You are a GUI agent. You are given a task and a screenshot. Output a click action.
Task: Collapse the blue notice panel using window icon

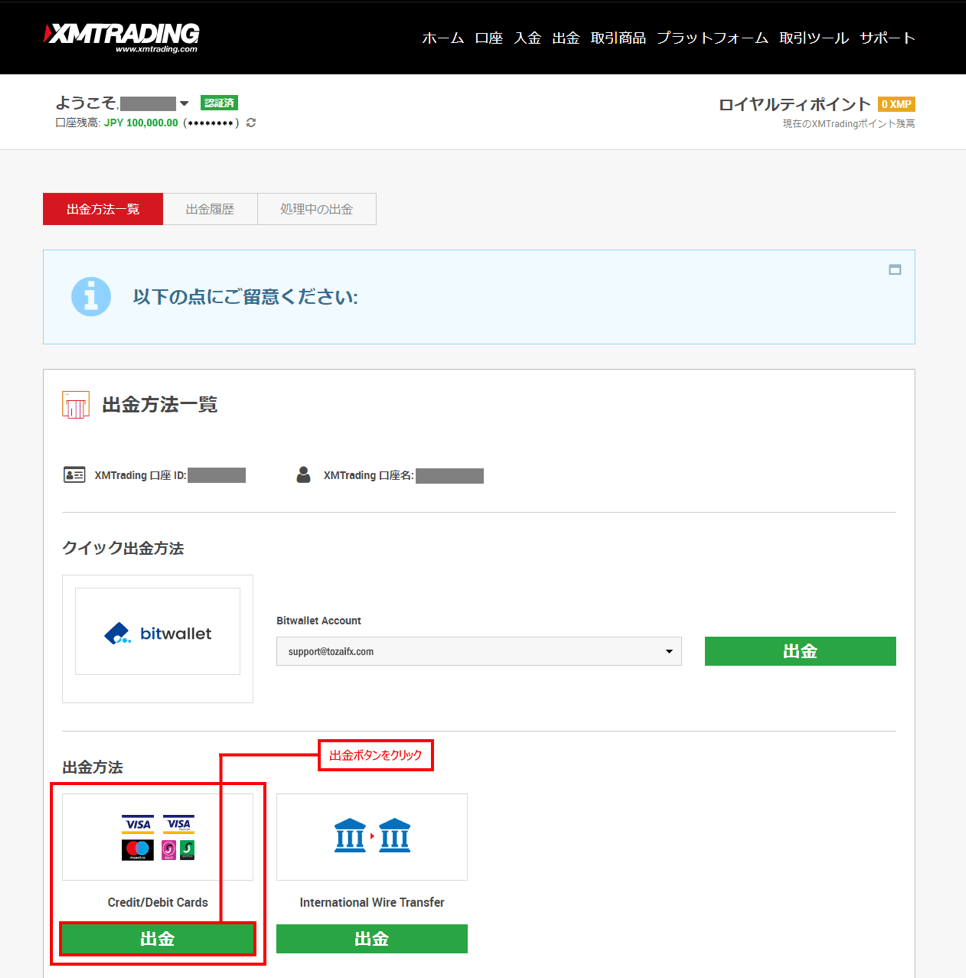(x=895, y=270)
